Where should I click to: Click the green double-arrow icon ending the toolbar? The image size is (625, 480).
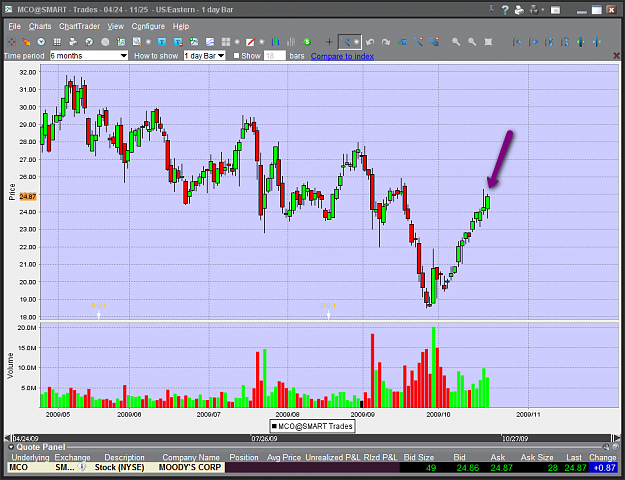pos(597,42)
